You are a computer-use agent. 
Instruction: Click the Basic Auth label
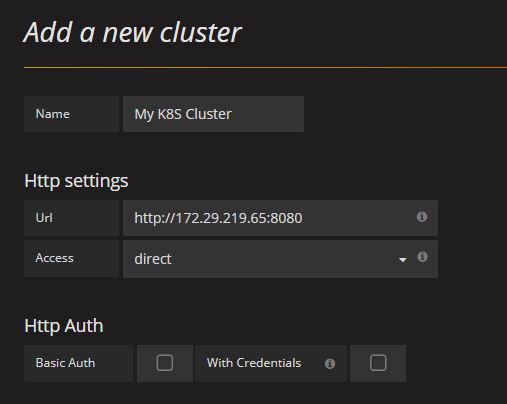pos(65,363)
